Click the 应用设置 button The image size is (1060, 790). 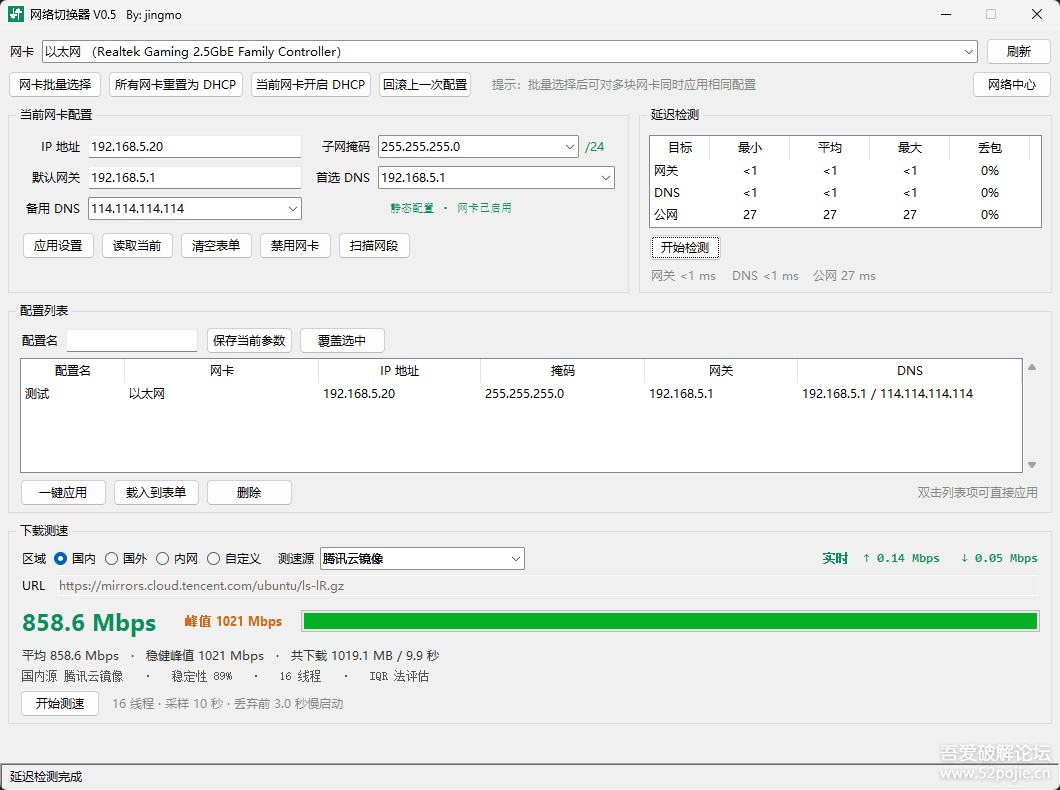point(58,246)
